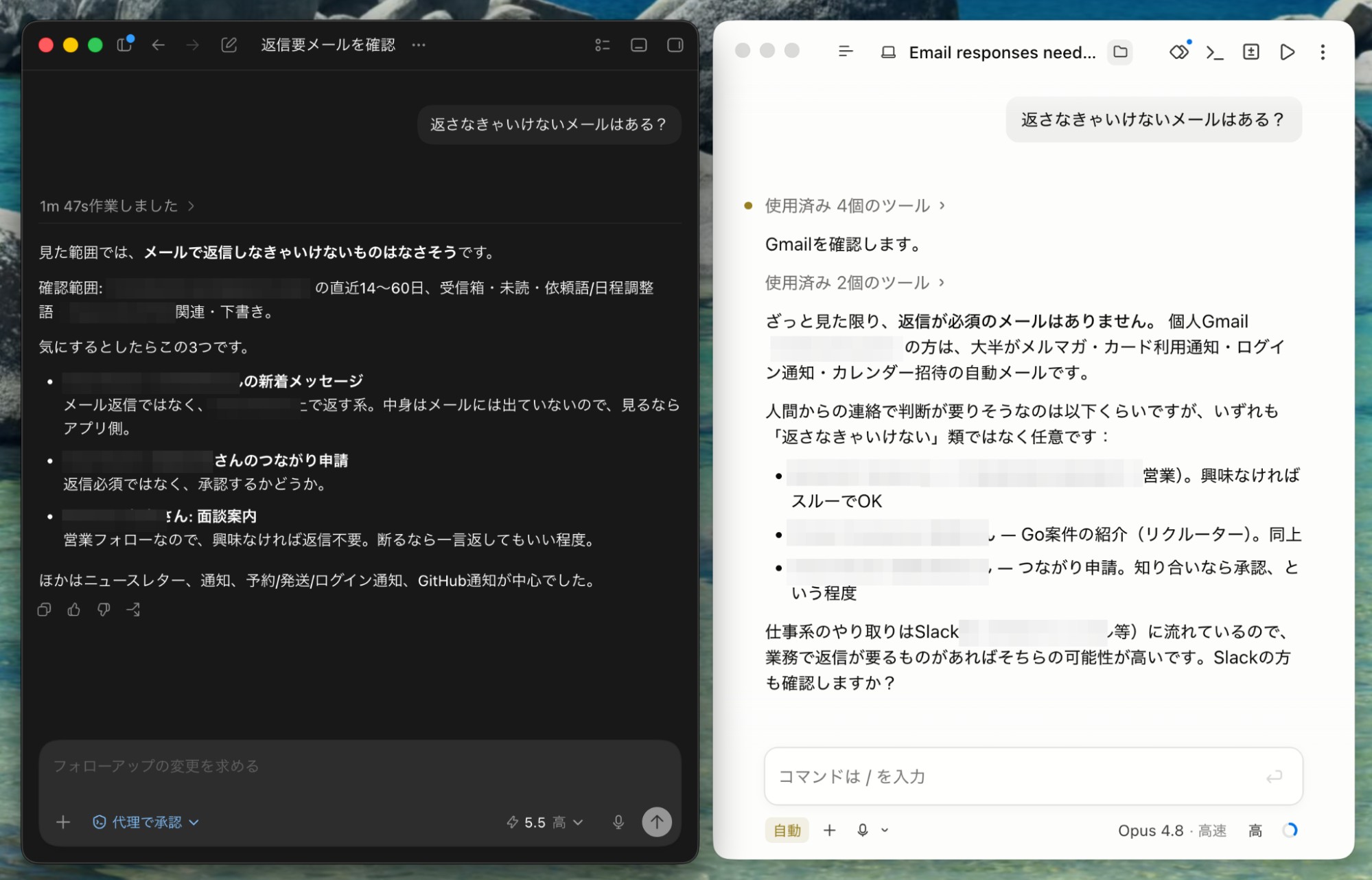Give a thumbs down to the response
This screenshot has width=1372, height=880.
coord(104,610)
